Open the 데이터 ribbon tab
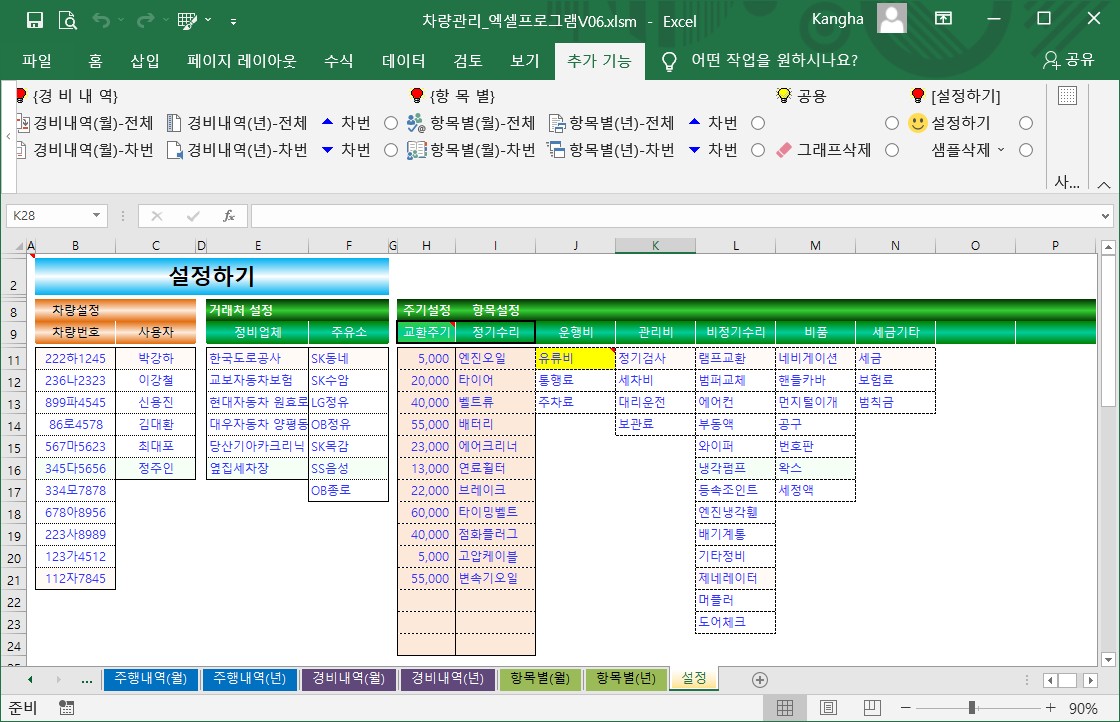1120x722 pixels. 404,61
